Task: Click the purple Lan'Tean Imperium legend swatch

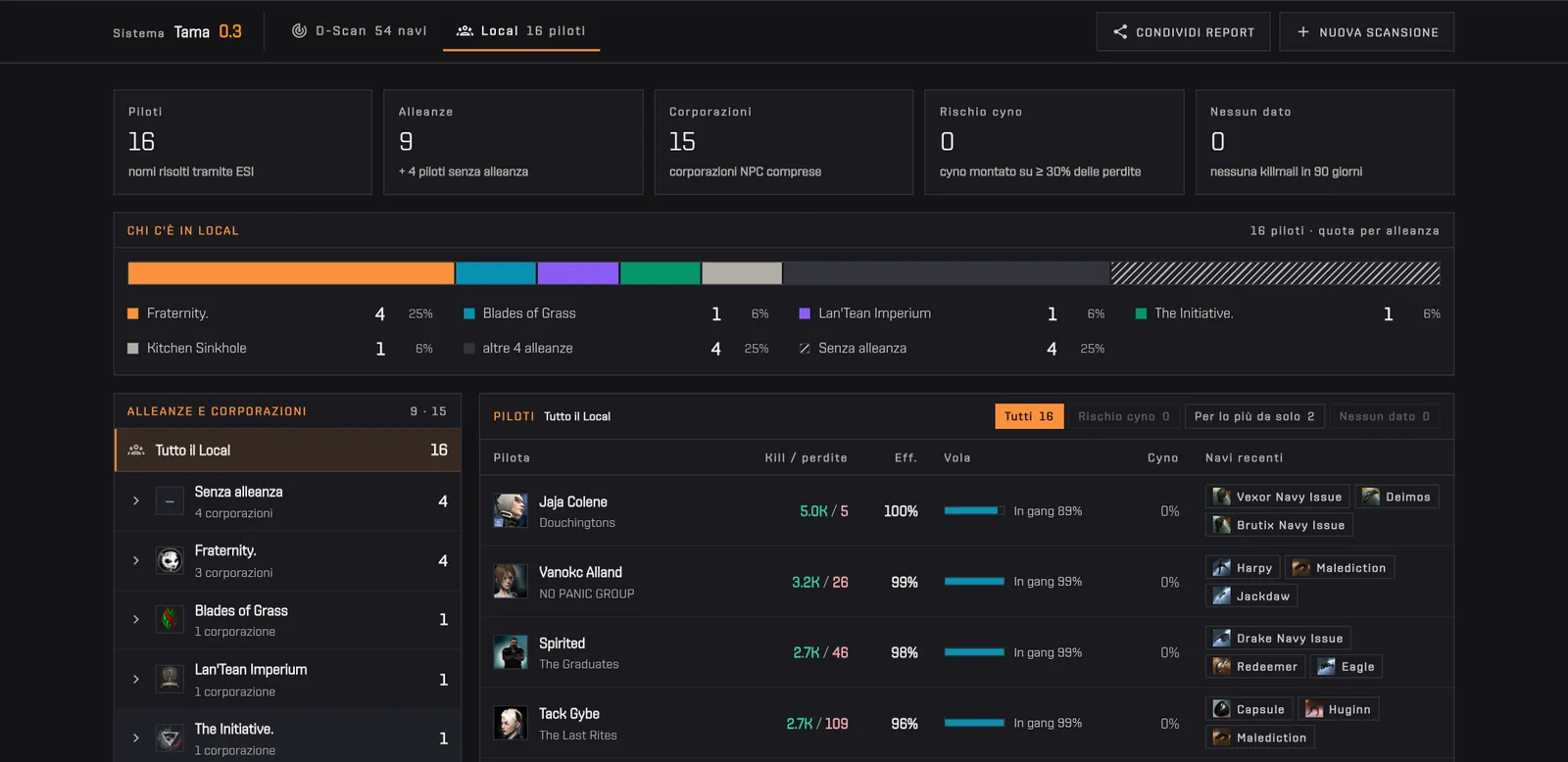Action: pos(805,313)
